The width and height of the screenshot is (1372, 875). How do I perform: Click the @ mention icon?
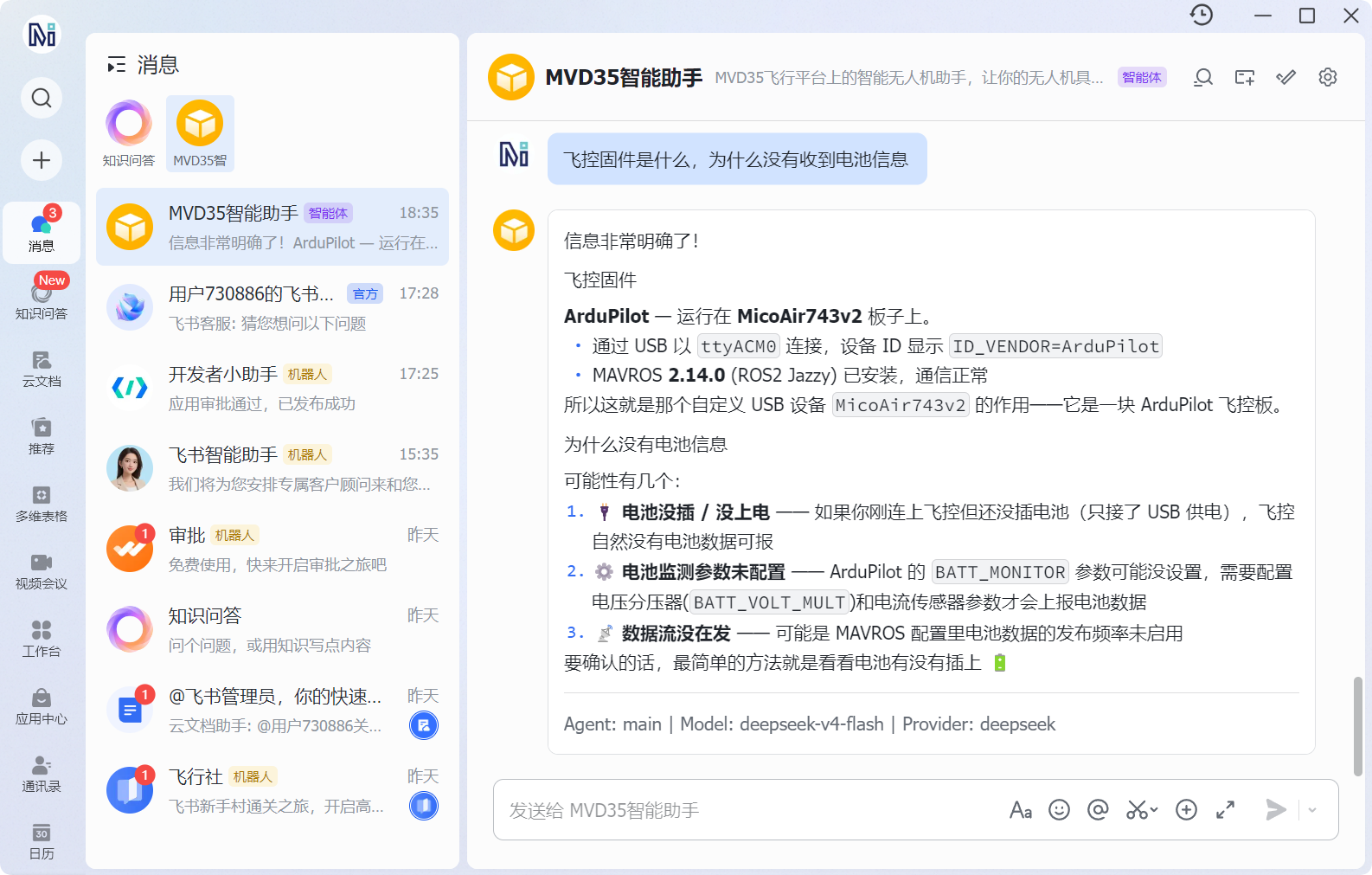click(x=1098, y=810)
